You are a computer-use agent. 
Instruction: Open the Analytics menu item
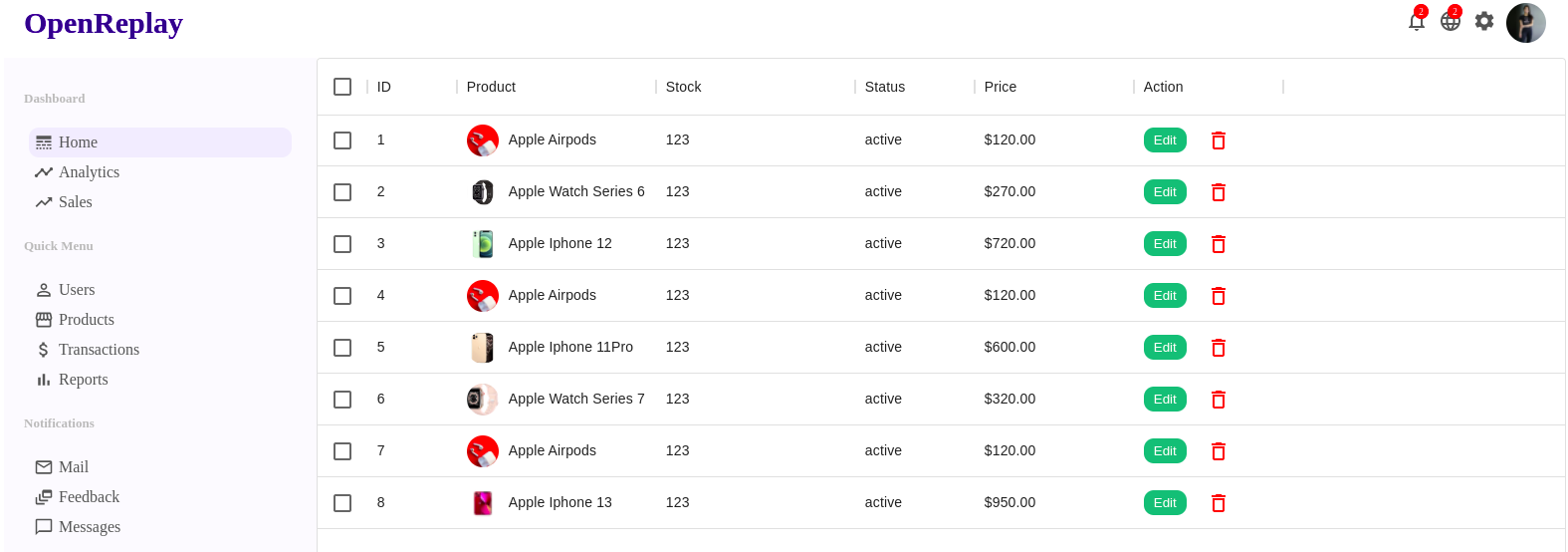tap(160, 172)
